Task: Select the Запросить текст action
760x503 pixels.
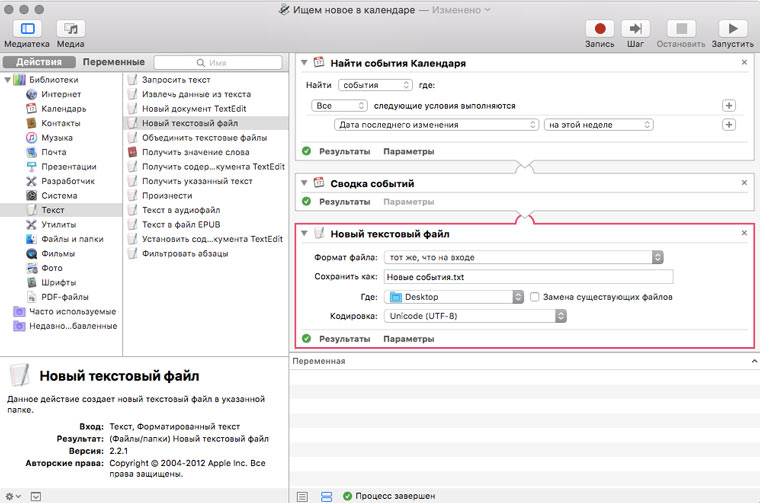Action: (x=176, y=79)
